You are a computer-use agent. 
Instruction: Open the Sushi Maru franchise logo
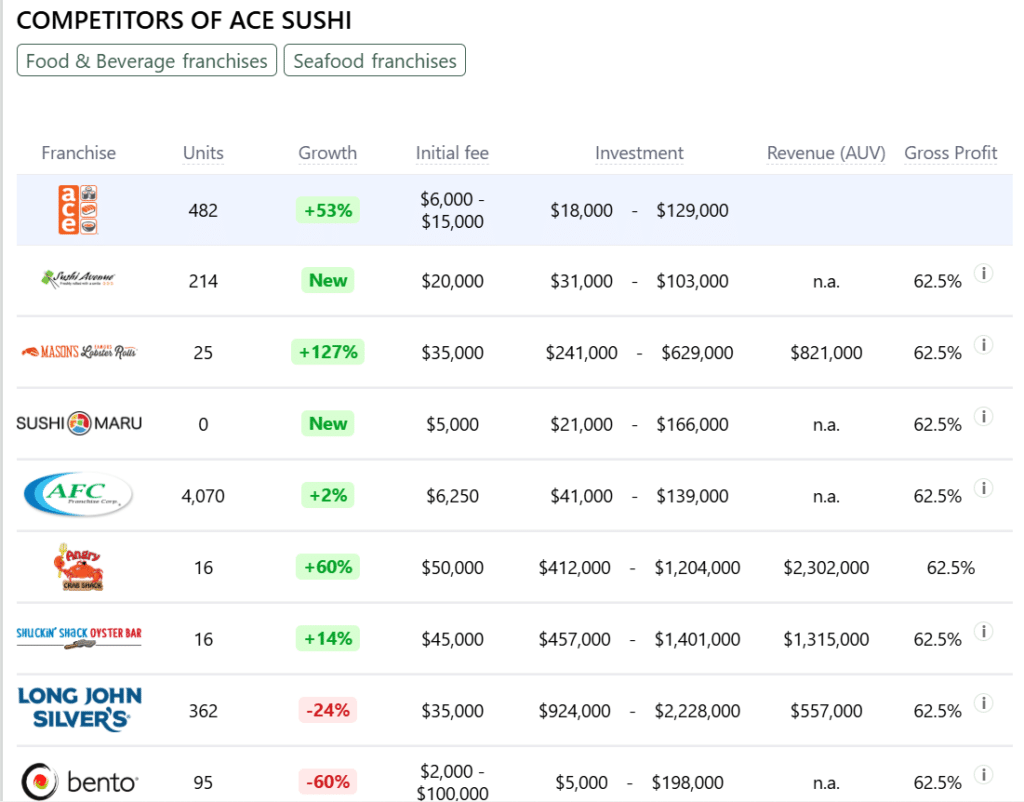tap(78, 423)
